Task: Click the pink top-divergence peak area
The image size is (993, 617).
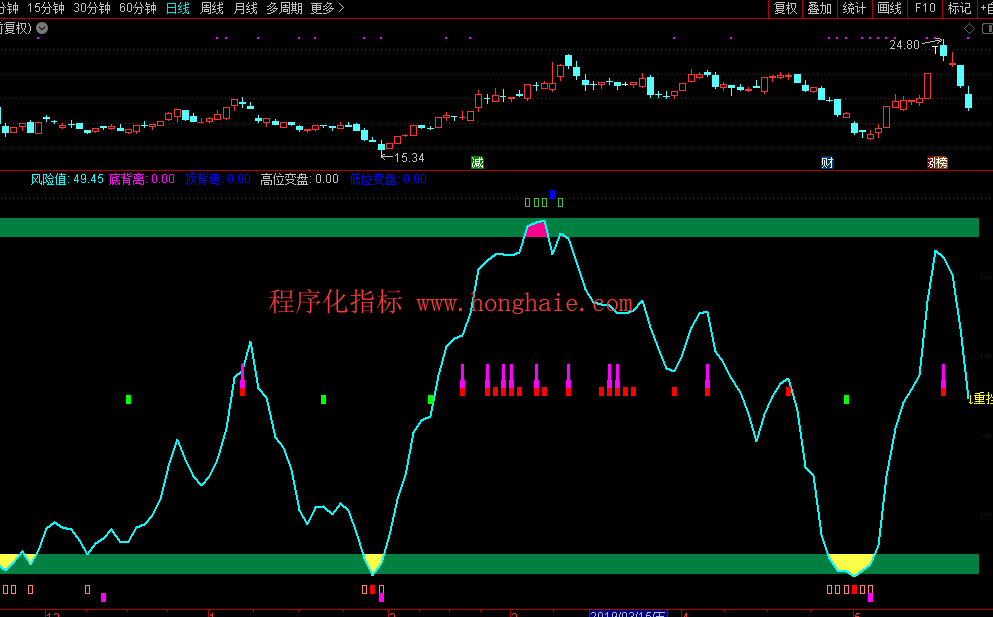Action: (x=537, y=230)
